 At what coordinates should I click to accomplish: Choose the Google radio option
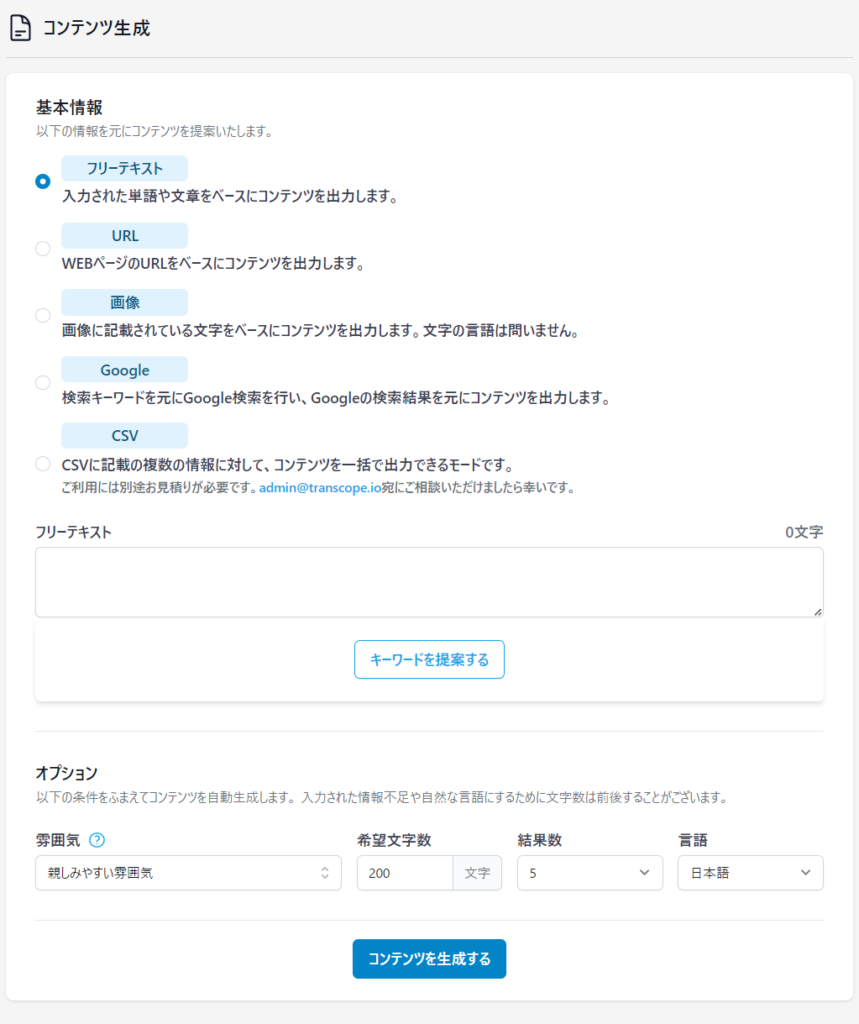(x=42, y=382)
